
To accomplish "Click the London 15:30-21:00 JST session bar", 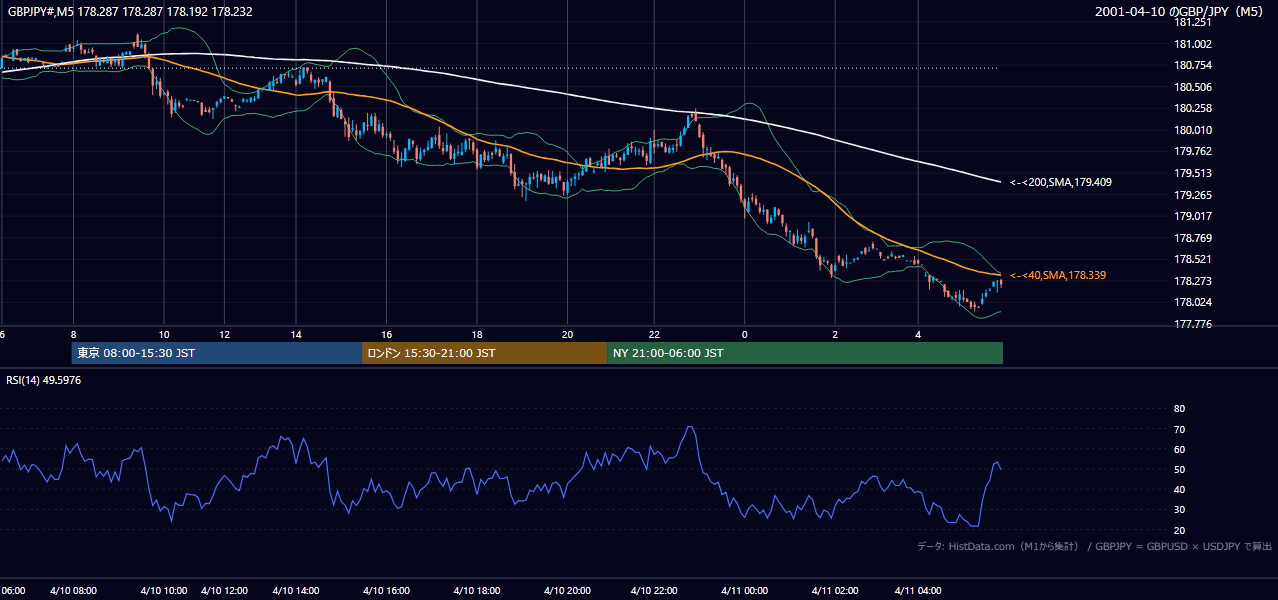I will tap(485, 353).
